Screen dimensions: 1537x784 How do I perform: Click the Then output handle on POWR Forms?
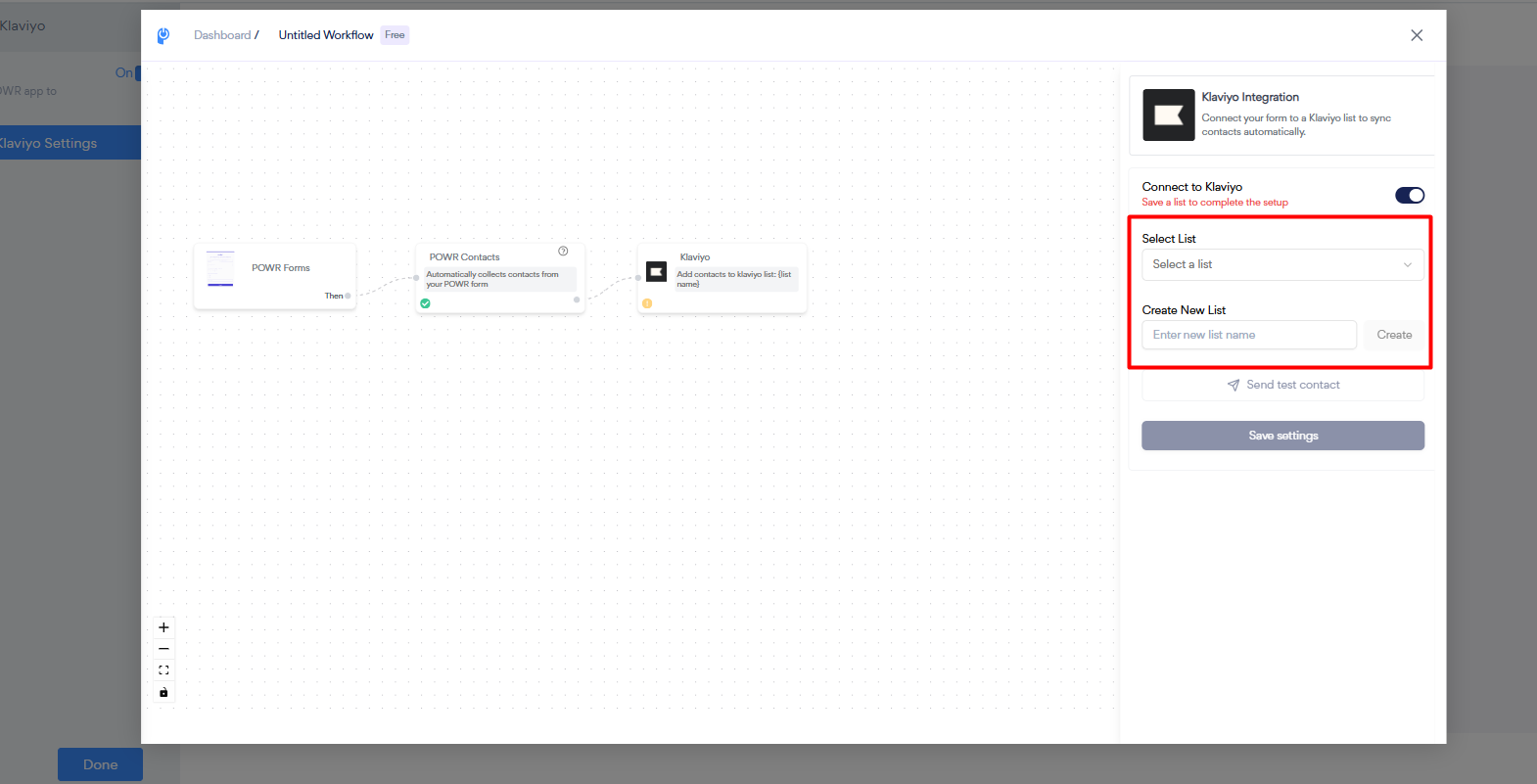(348, 296)
